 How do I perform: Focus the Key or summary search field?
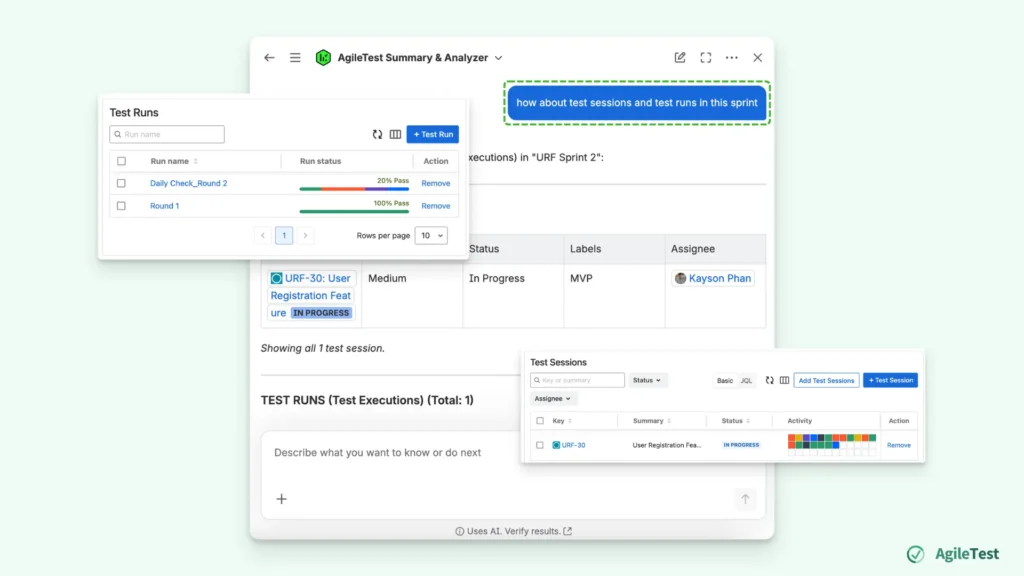point(577,380)
